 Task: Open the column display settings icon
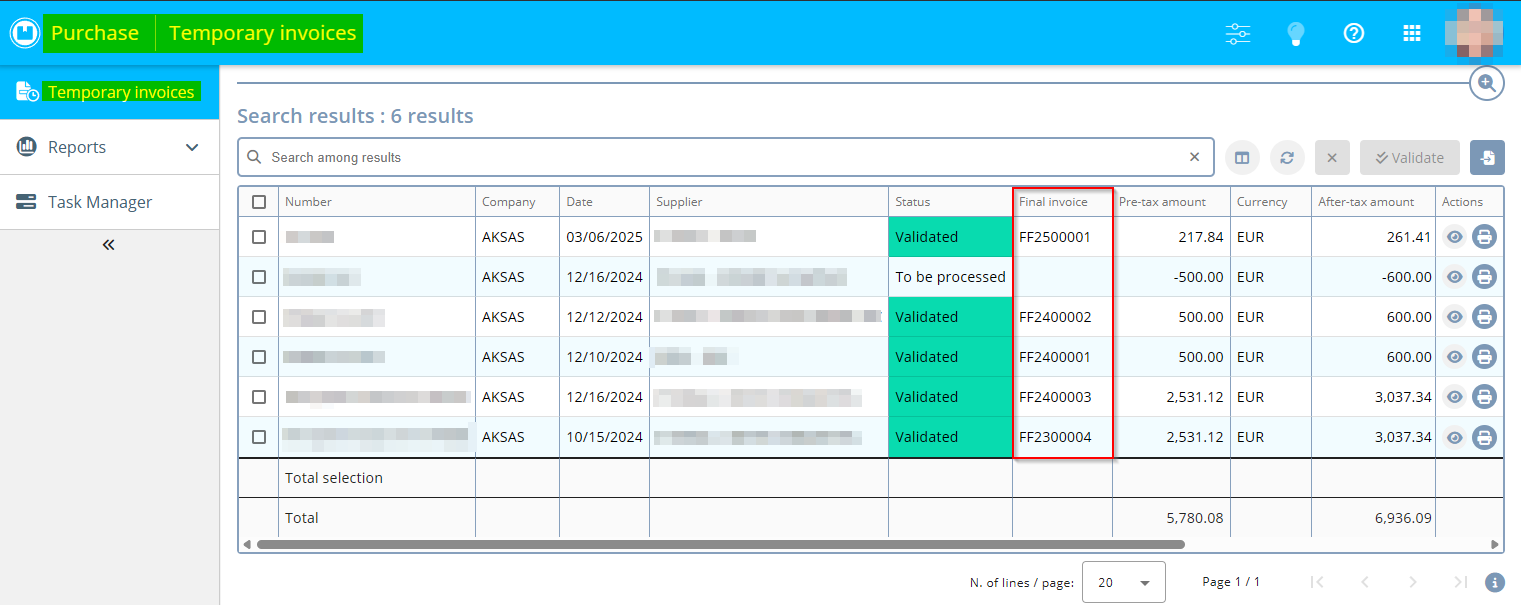(1242, 158)
